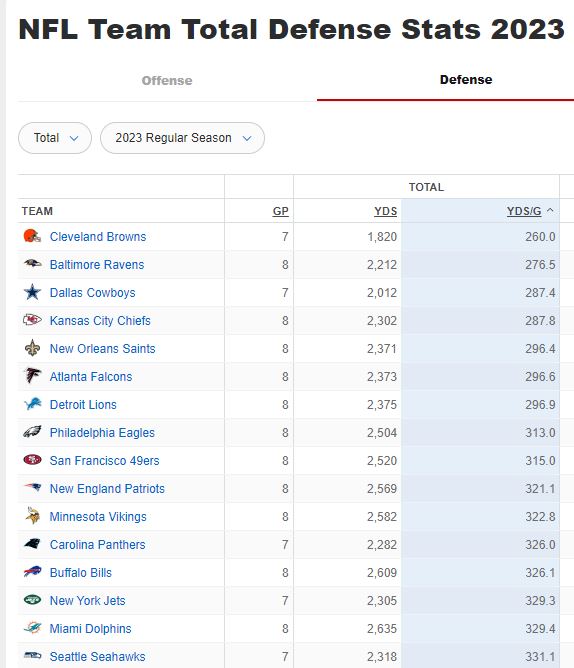The height and width of the screenshot is (668, 574).
Task: Click the 2,282 total yards cell
Action: [x=382, y=544]
